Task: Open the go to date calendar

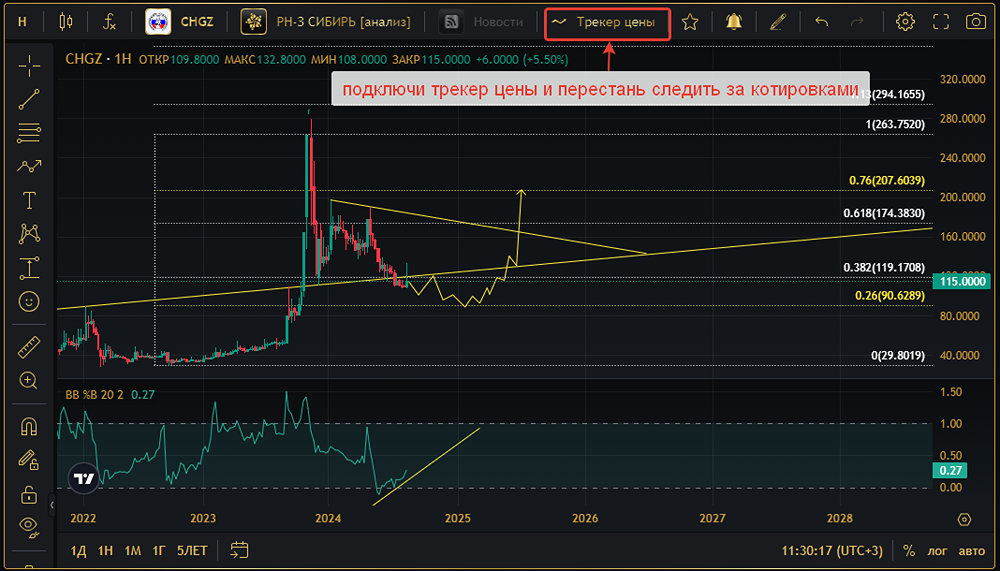Action: (239, 550)
